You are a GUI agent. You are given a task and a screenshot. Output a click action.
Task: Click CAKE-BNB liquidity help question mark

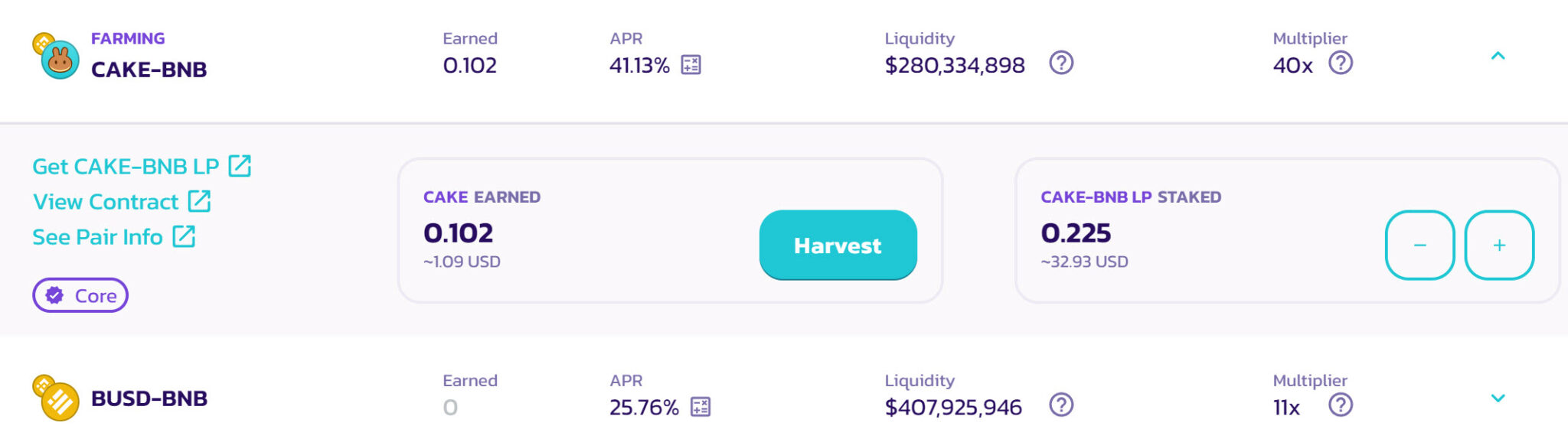click(1061, 63)
